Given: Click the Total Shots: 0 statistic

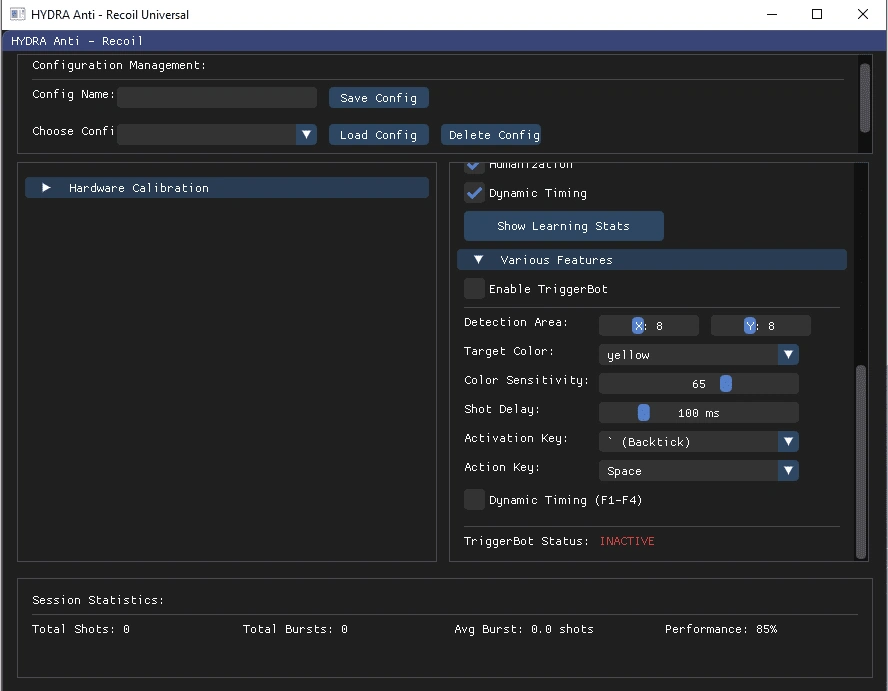Looking at the screenshot, I should (81, 629).
